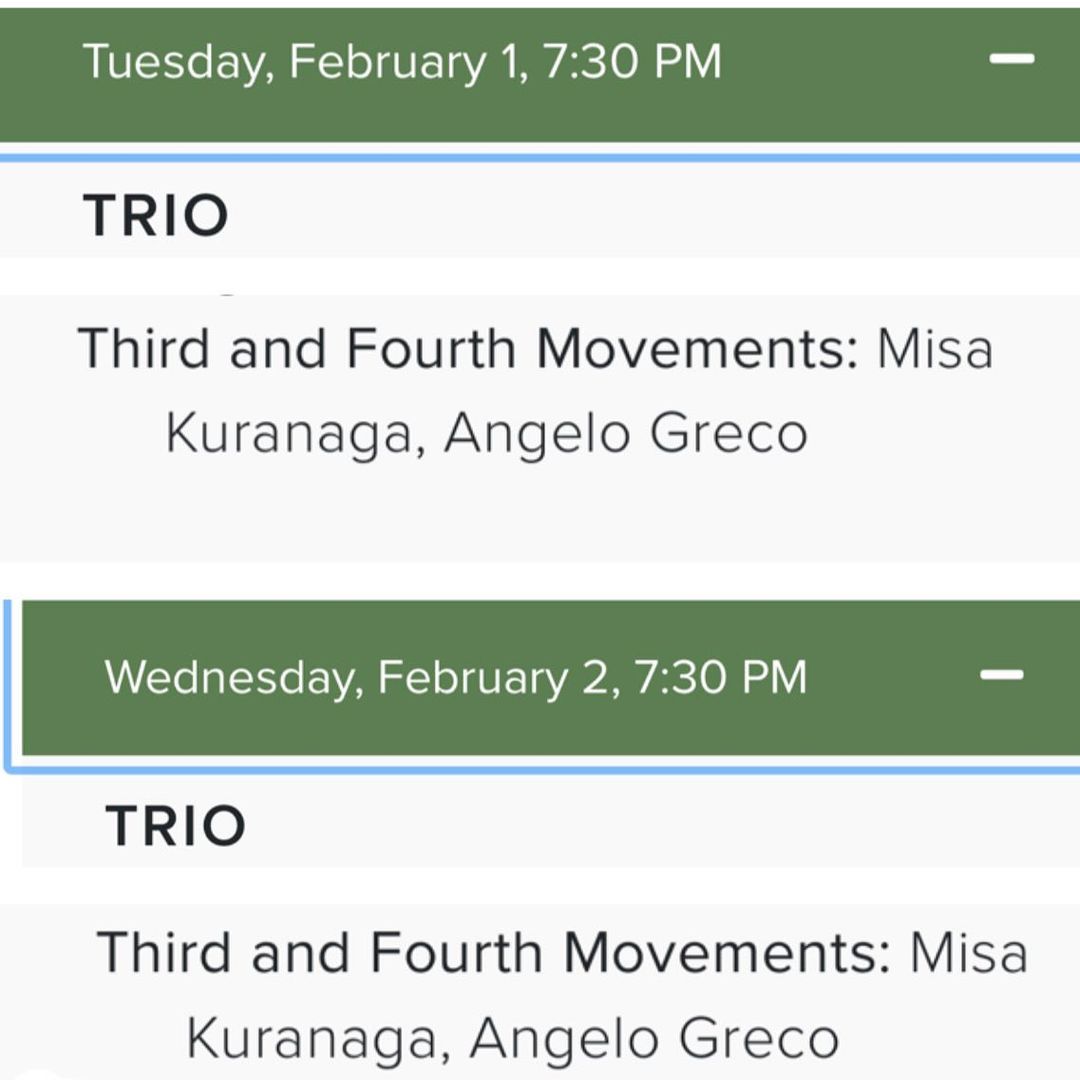Collapse the Wednesday, February 2 section using minus icon
Image resolution: width=1080 pixels, height=1080 pixels.
[x=1002, y=675]
